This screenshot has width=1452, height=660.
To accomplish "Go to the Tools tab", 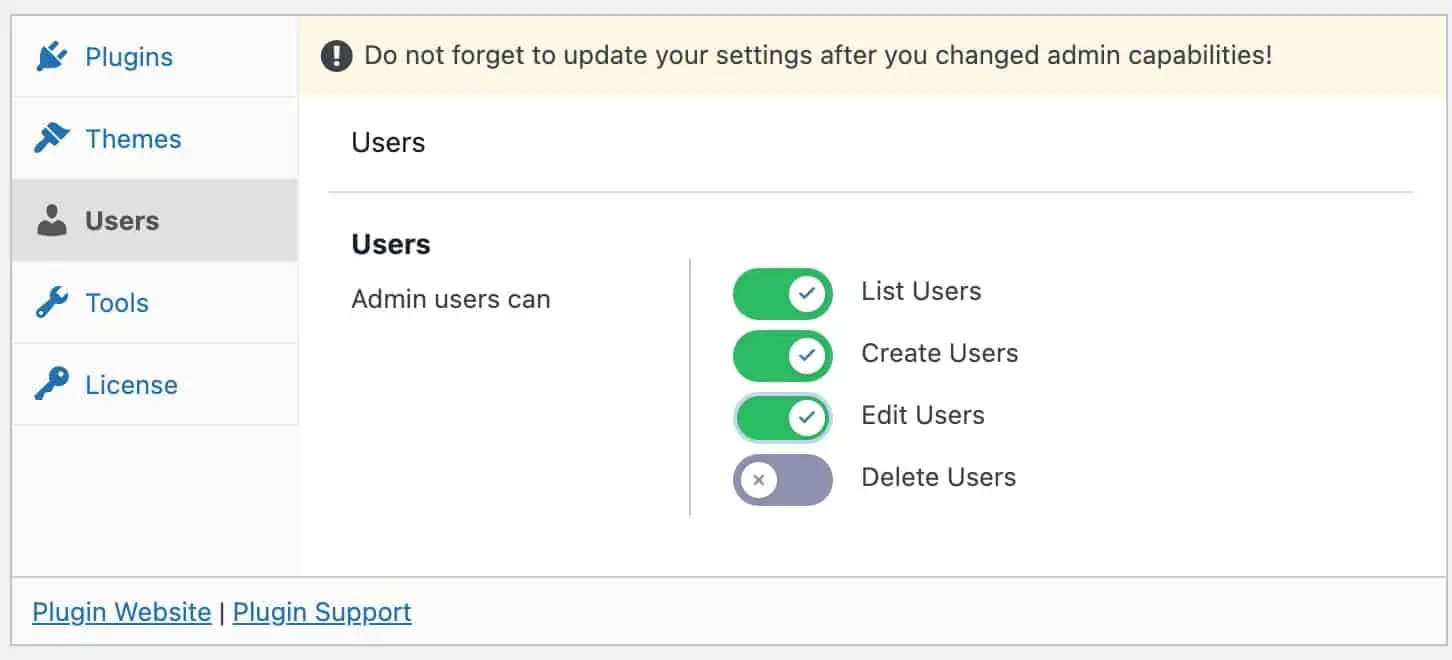I will click(155, 303).
